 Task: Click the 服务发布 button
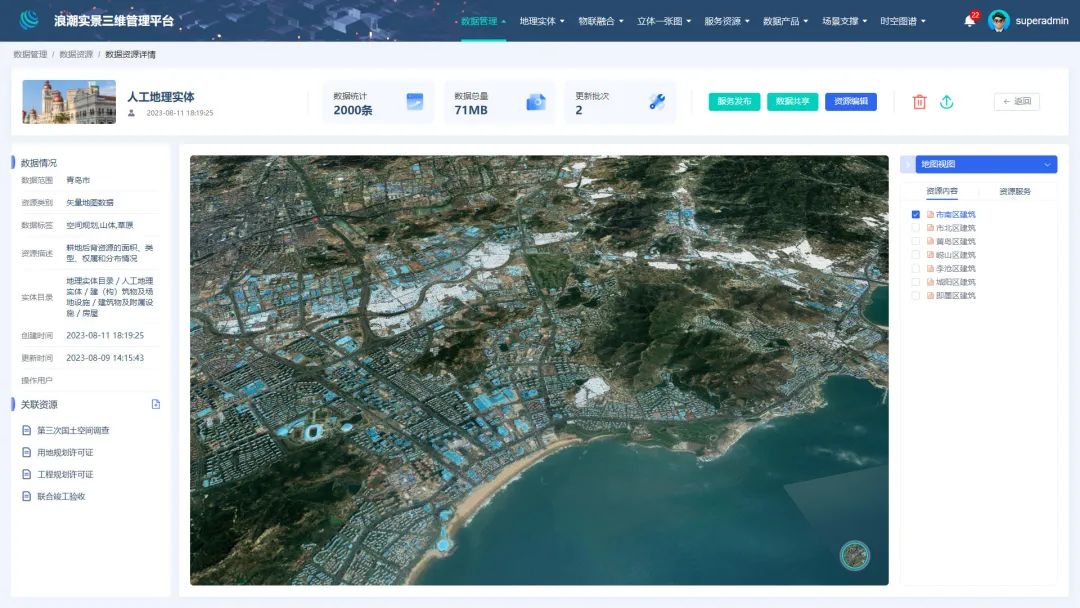[734, 101]
